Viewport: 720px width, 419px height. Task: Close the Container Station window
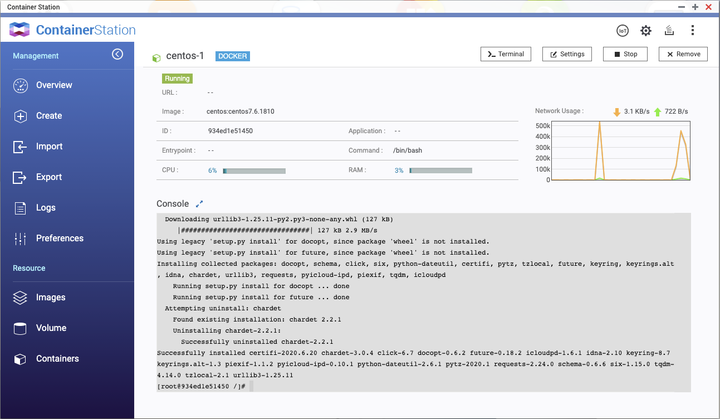point(709,7)
